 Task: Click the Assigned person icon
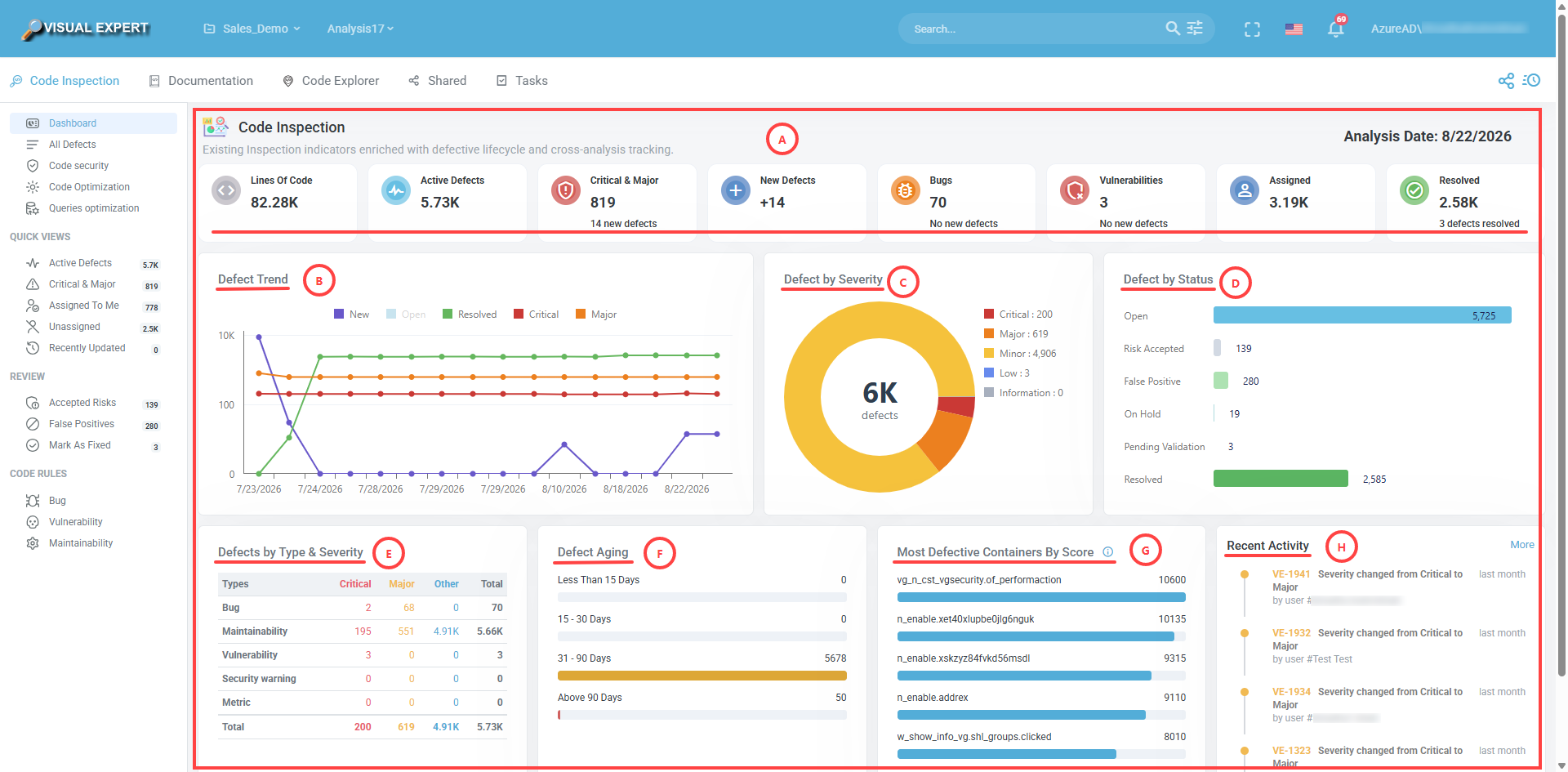[x=1245, y=190]
